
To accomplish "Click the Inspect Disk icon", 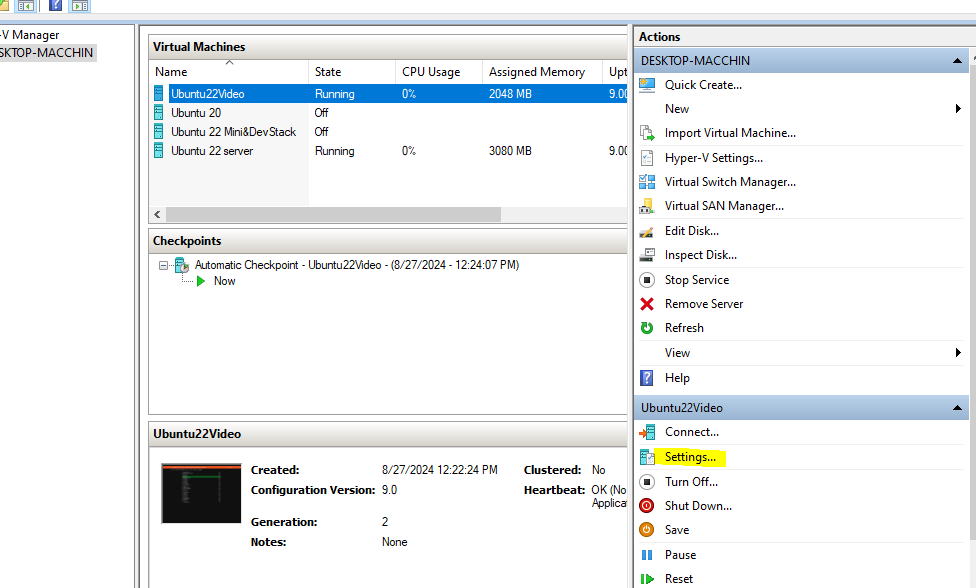I will (647, 255).
